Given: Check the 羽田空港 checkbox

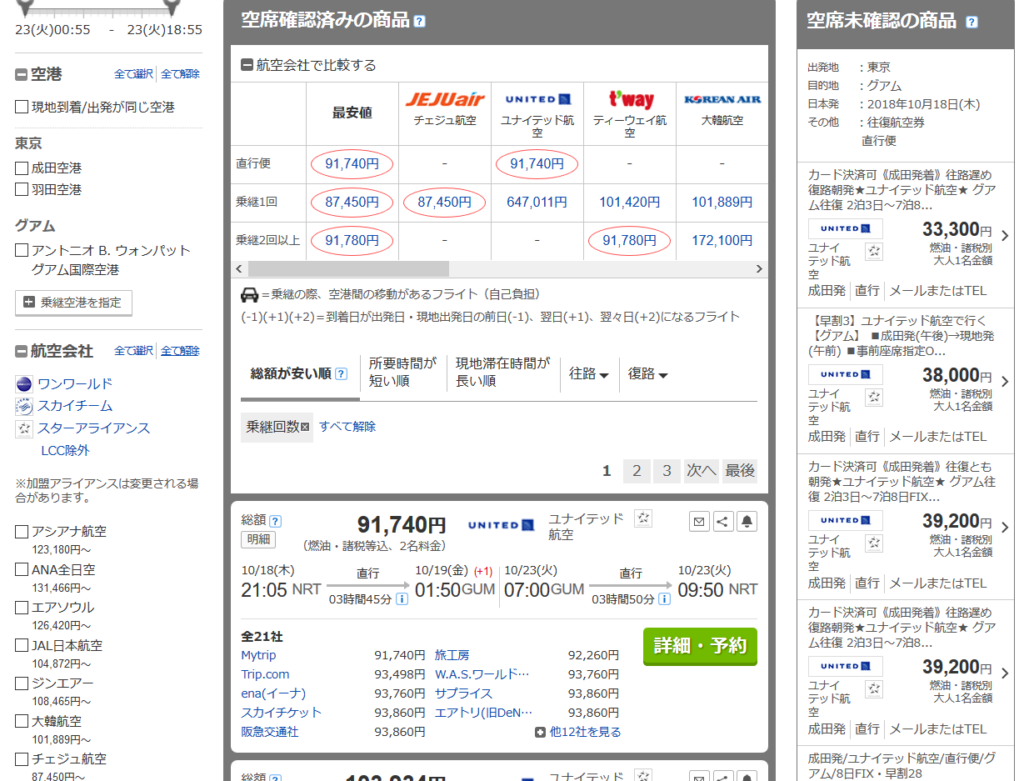Looking at the screenshot, I should 22,189.
